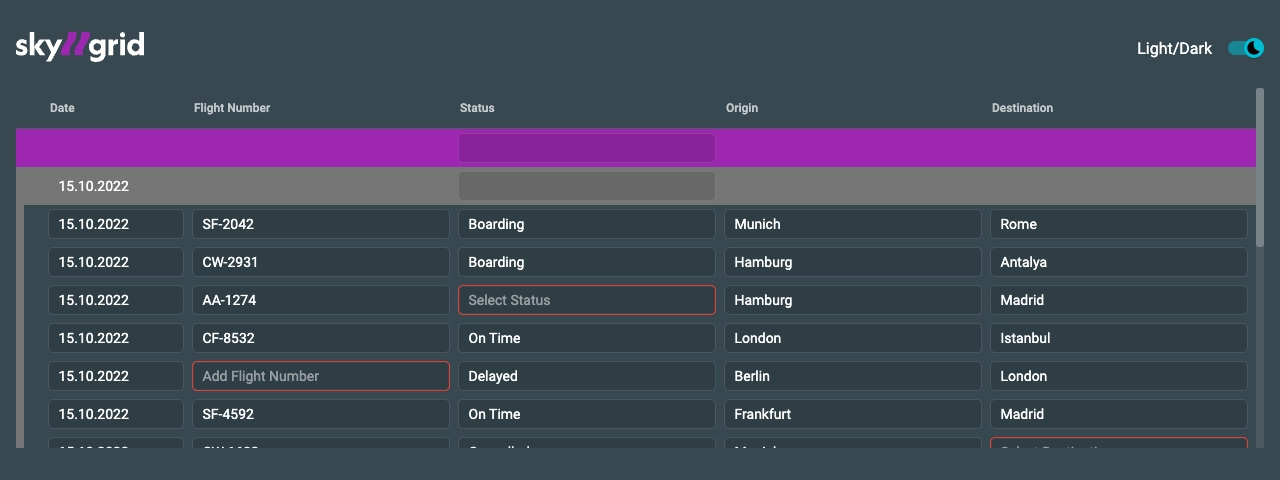The image size is (1280, 480).
Task: Open Hamburg origin for flight AA-1274
Action: pyautogui.click(x=853, y=300)
